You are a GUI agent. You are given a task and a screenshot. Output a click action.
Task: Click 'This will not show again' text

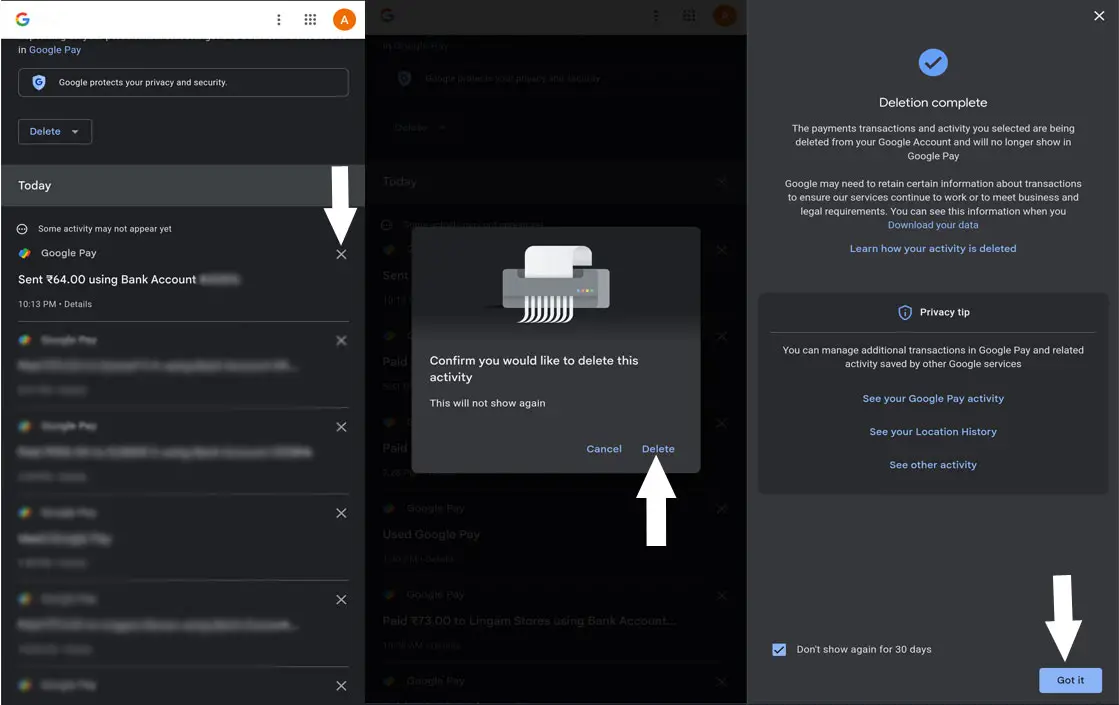pyautogui.click(x=487, y=403)
